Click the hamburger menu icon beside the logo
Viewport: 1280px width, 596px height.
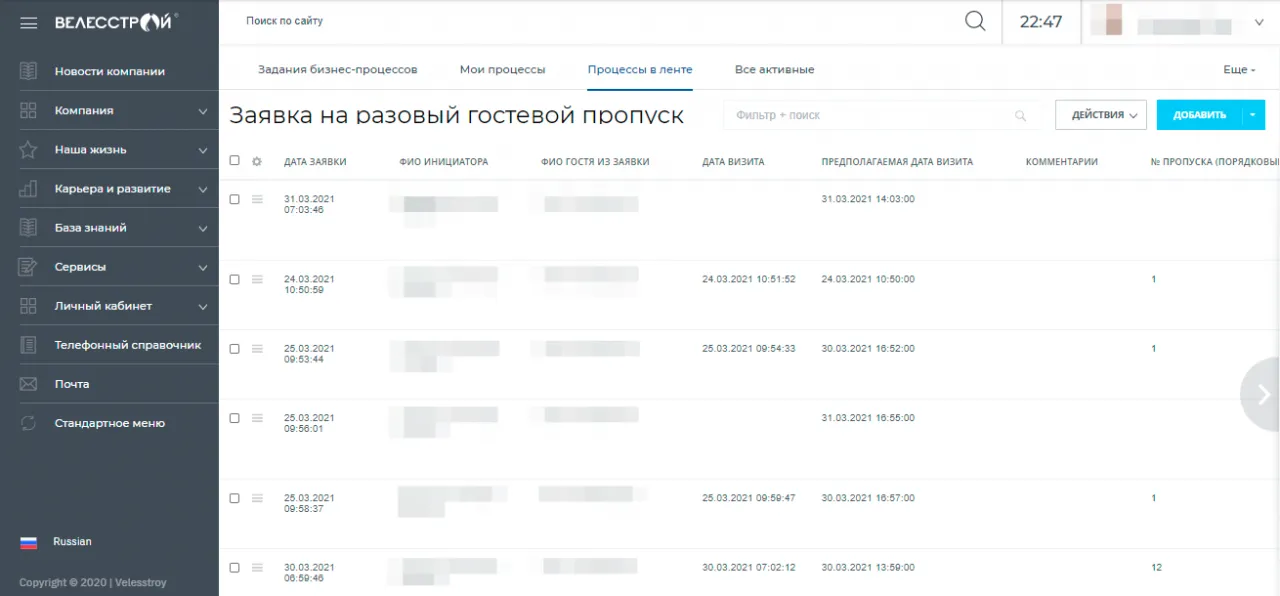[28, 23]
